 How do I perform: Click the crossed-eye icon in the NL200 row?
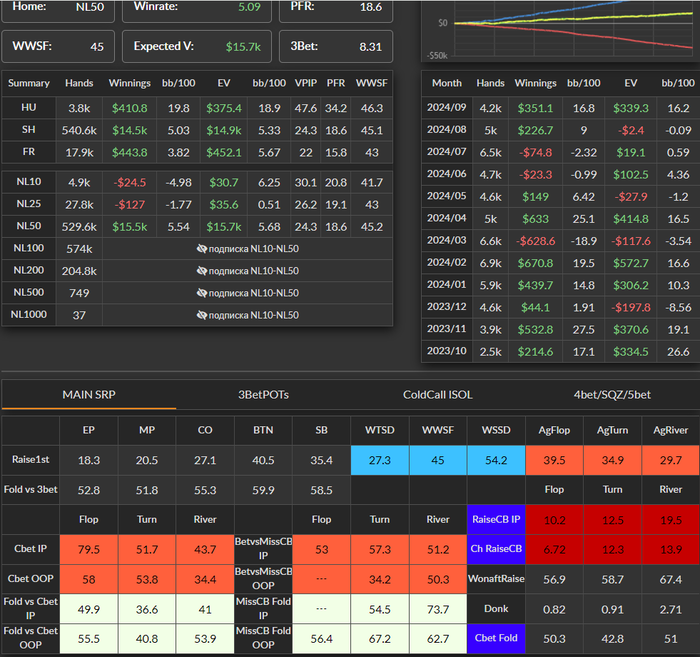pyautogui.click(x=201, y=270)
